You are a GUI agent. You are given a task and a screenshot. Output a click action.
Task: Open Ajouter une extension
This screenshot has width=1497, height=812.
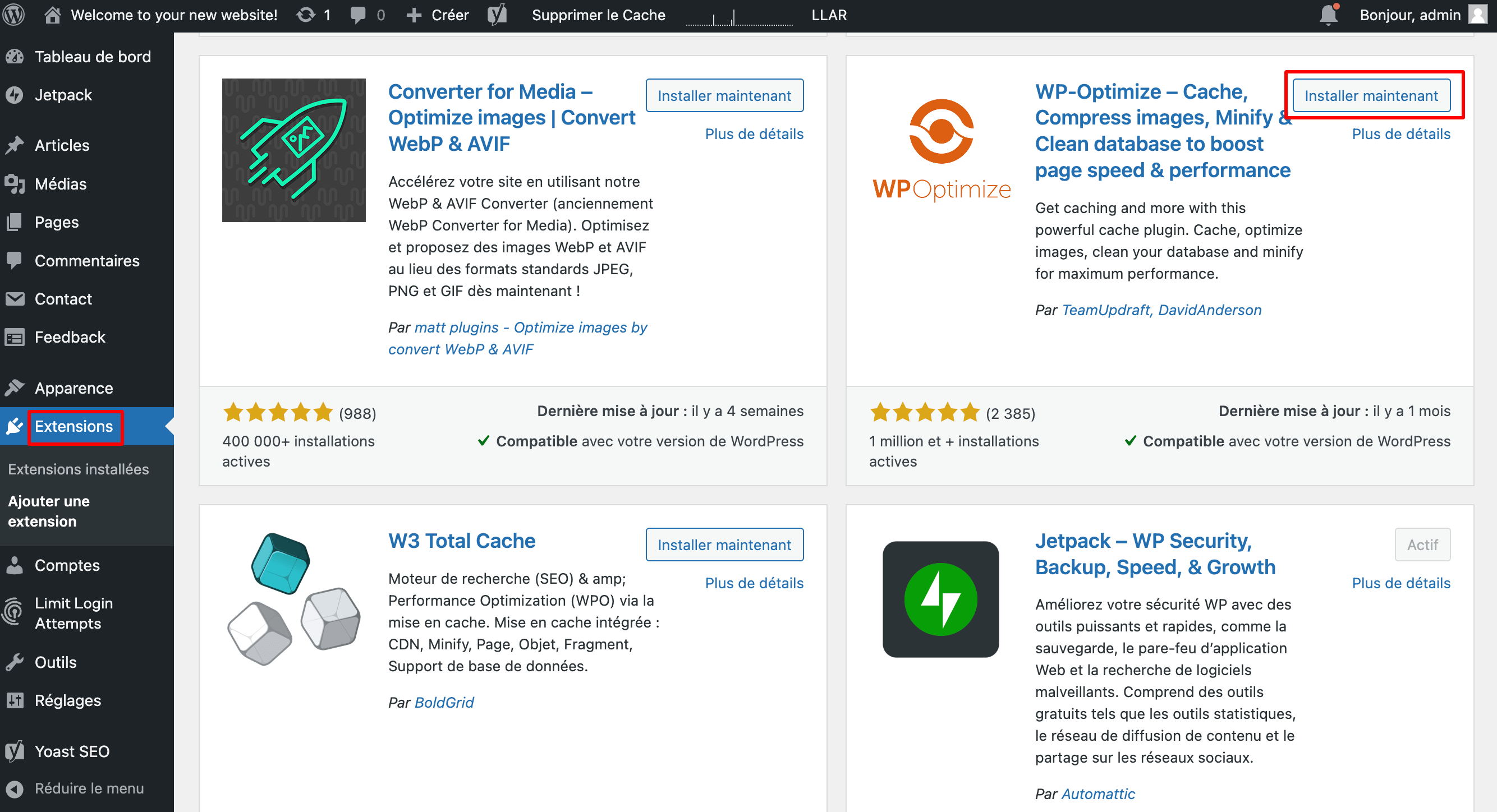(x=49, y=511)
